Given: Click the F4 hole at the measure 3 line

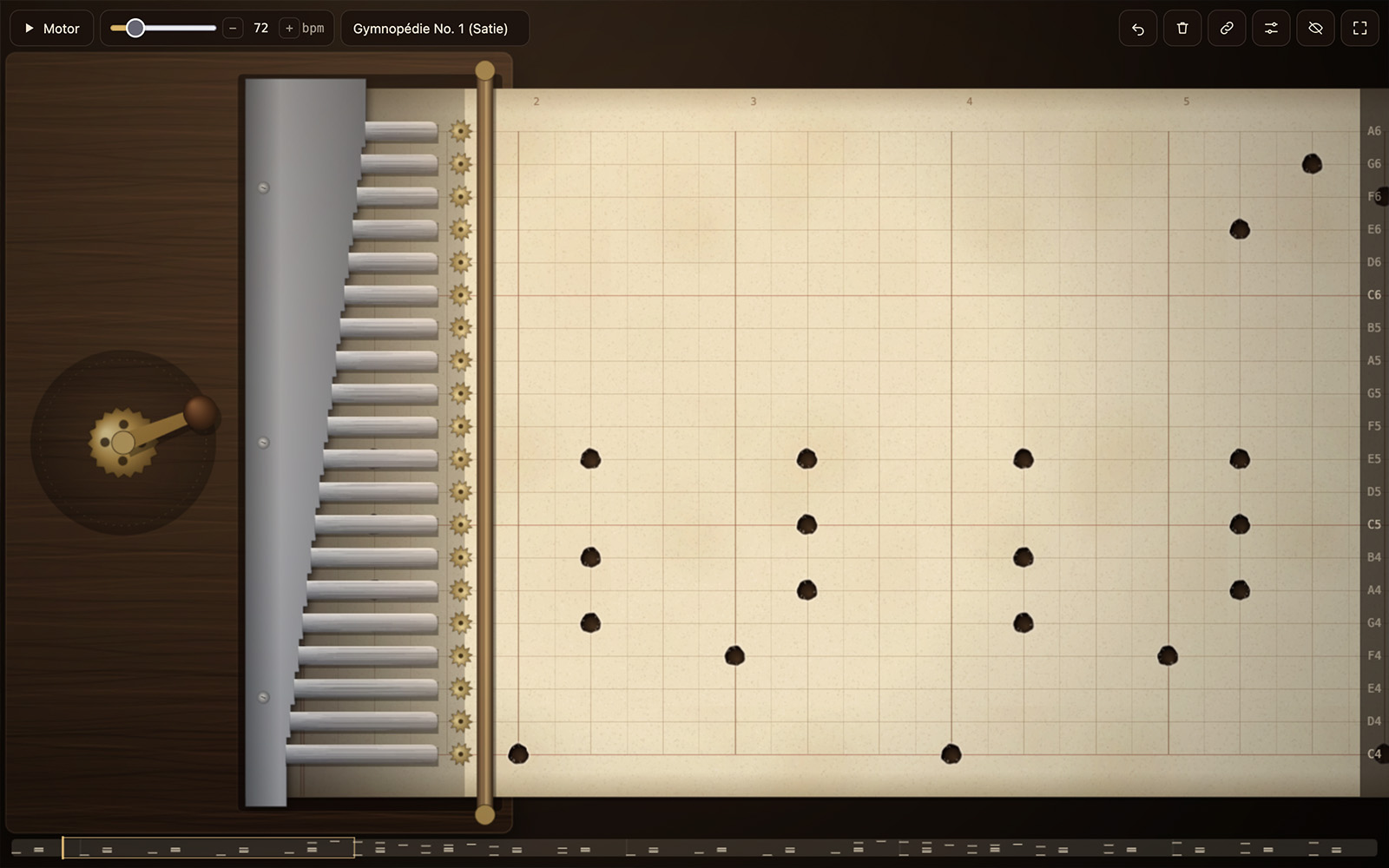Looking at the screenshot, I should (x=734, y=655).
